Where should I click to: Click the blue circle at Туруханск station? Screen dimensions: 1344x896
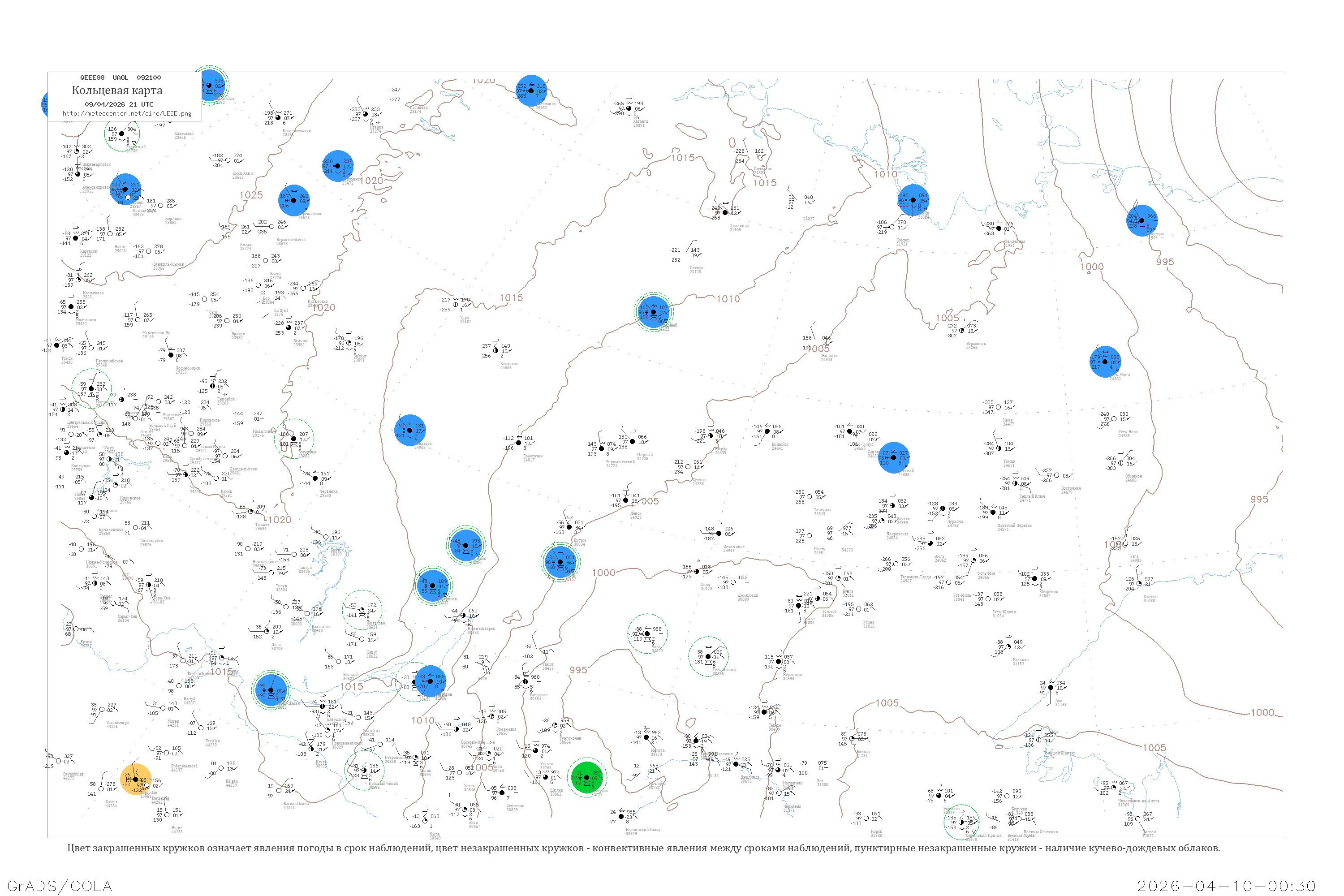(x=338, y=166)
